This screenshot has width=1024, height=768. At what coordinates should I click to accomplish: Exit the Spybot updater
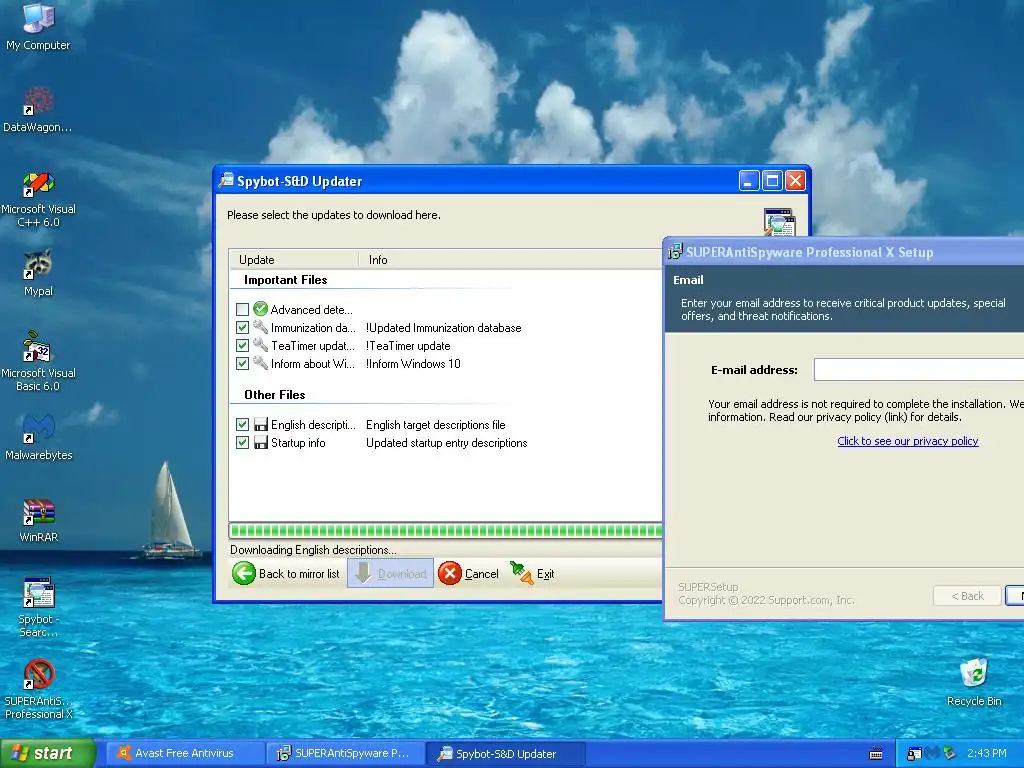[x=532, y=573]
